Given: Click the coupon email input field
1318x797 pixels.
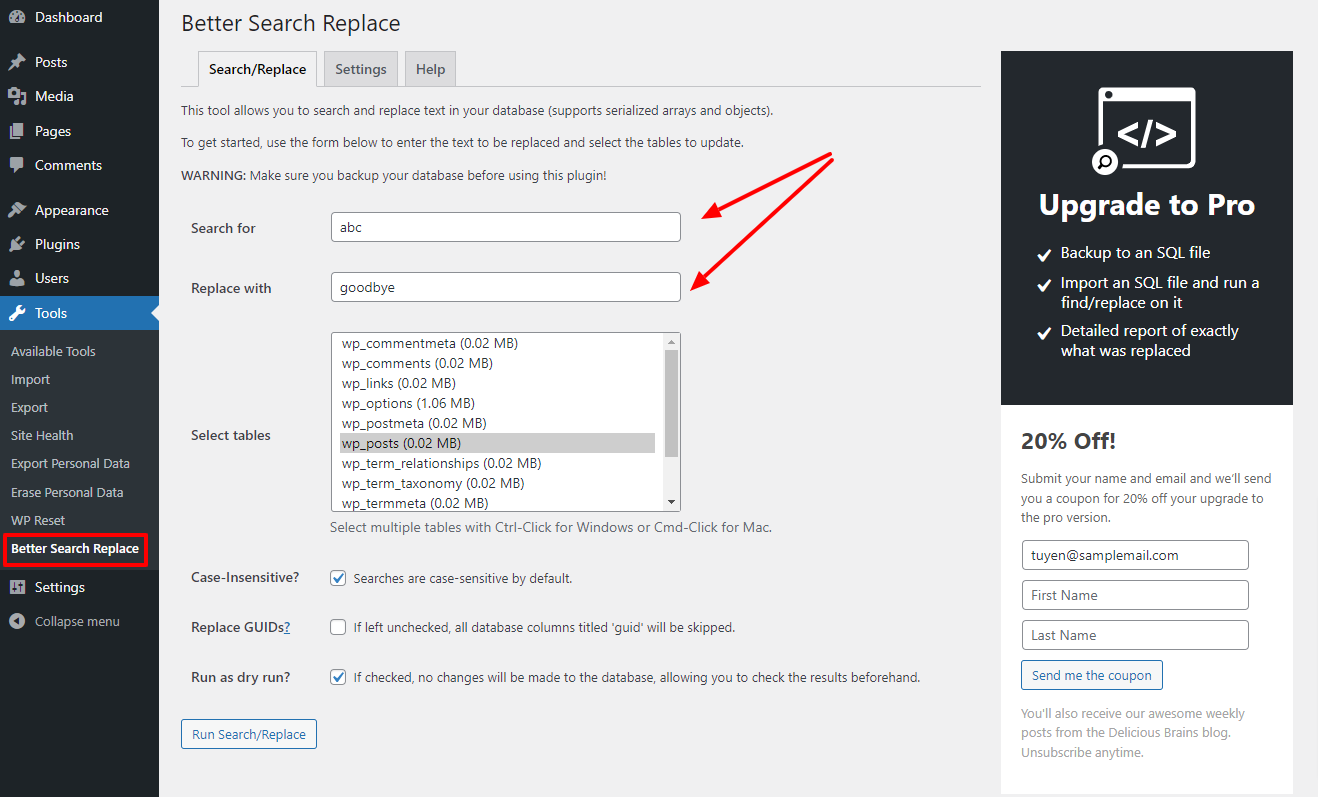Looking at the screenshot, I should tap(1135, 555).
